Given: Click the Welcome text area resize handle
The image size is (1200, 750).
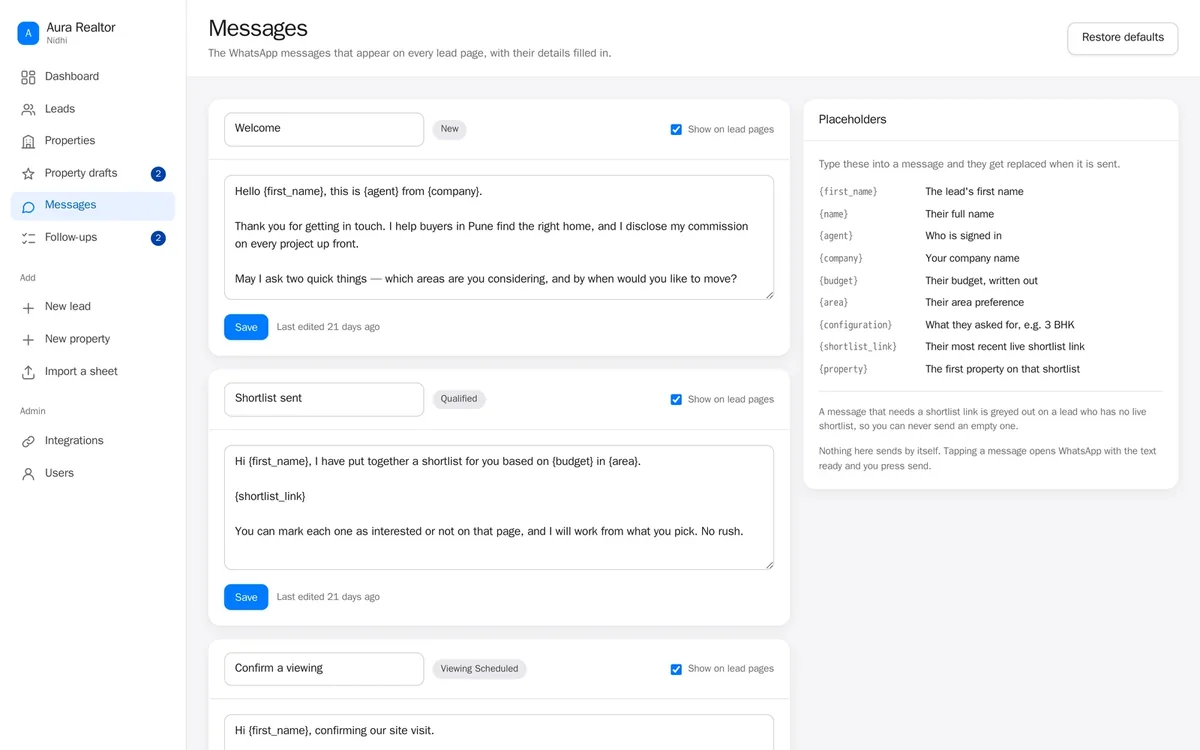Looking at the screenshot, I should pyautogui.click(x=768, y=293).
